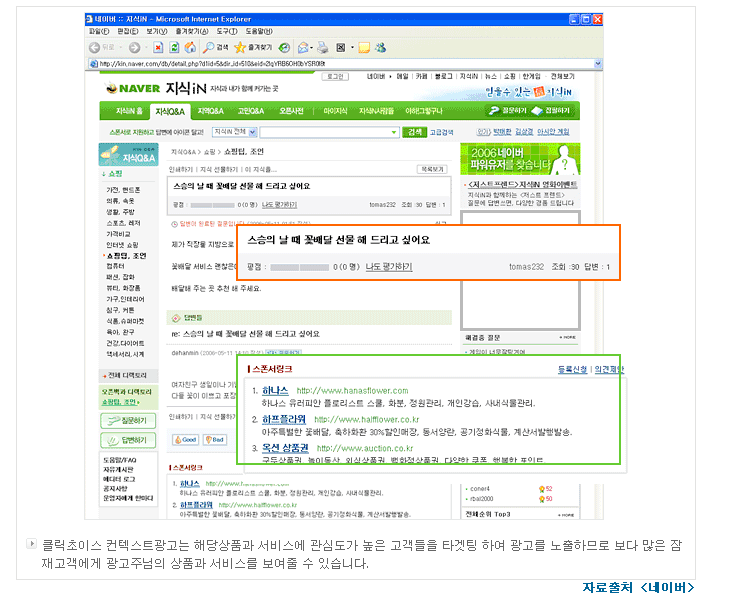
Task: Expand the search field suggestion arrow
Action: click(x=394, y=133)
